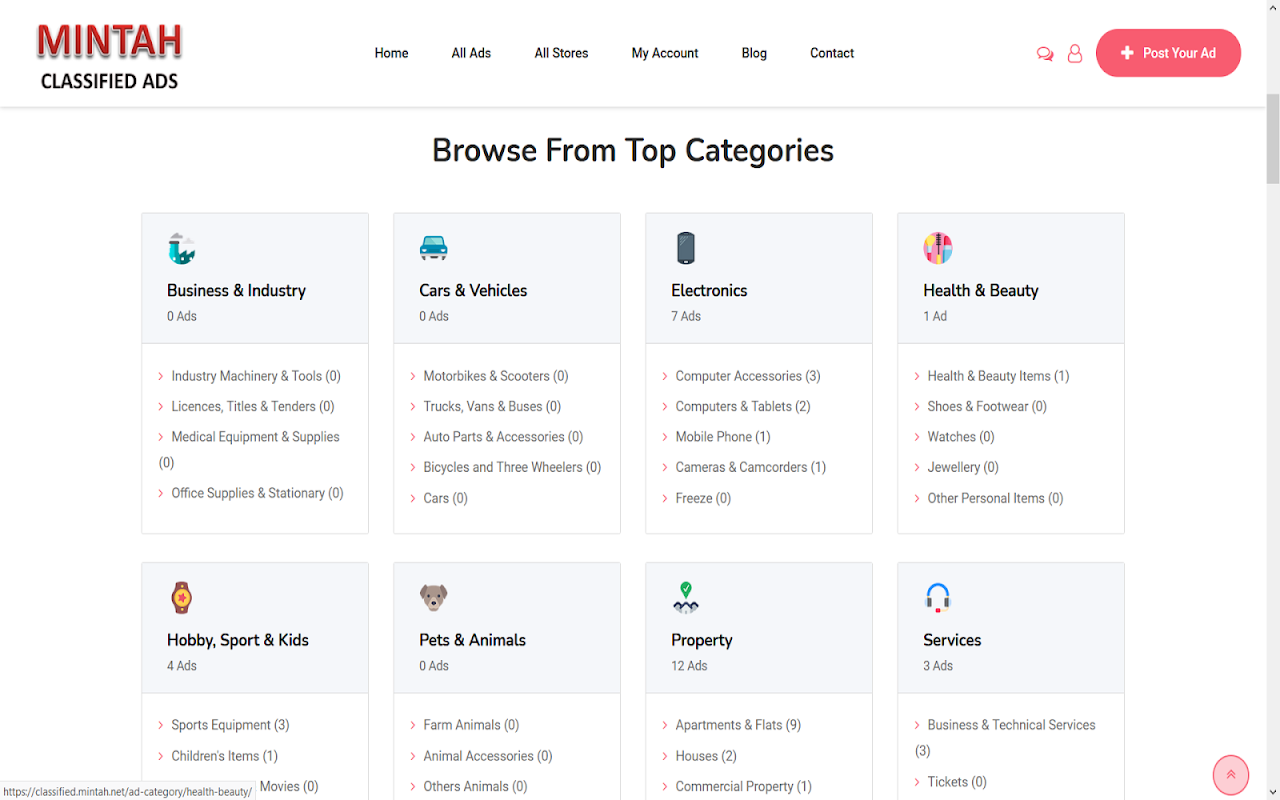Click the Post Your Ad button

tap(1168, 53)
